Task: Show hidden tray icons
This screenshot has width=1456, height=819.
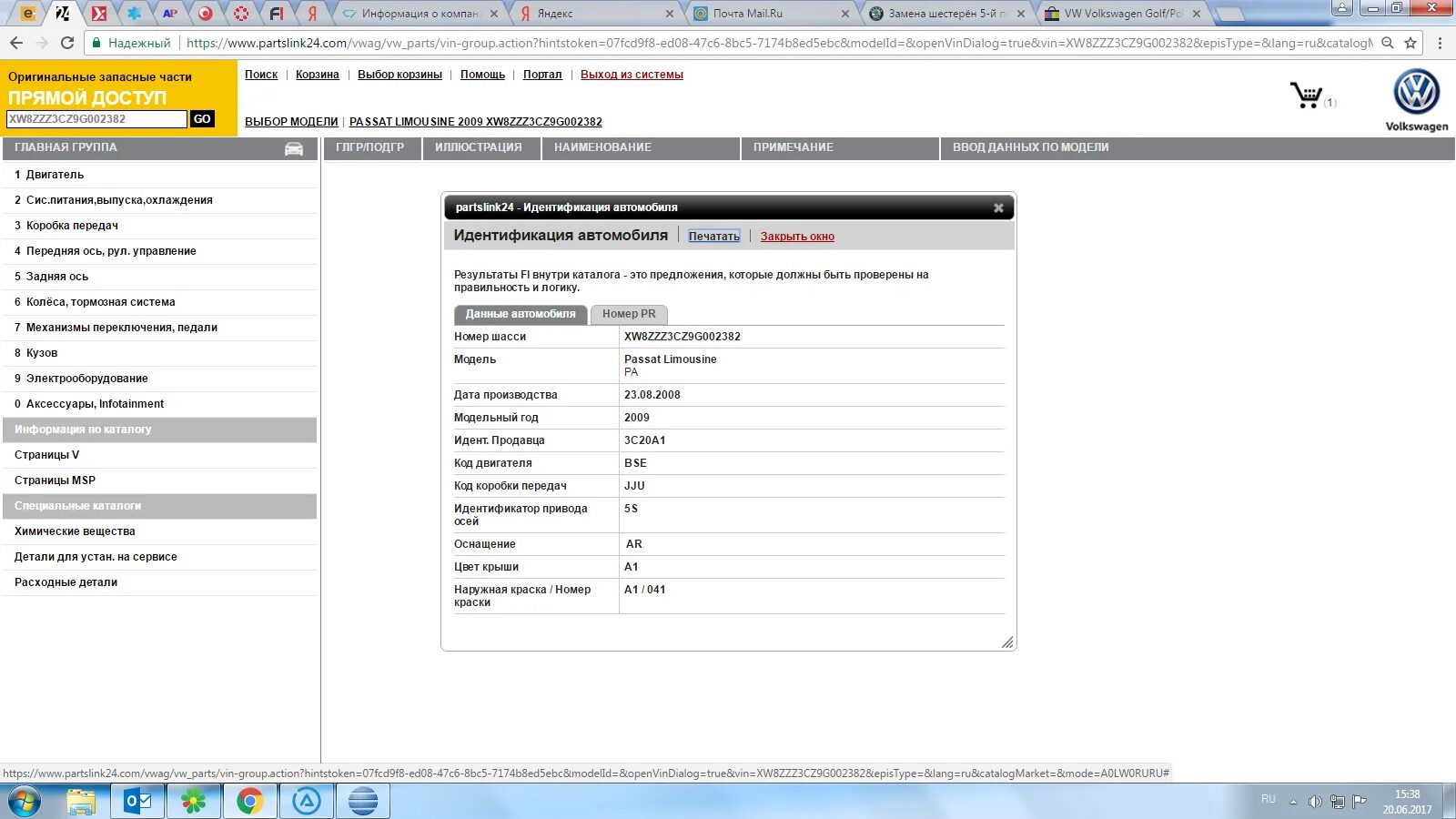Action: [1293, 802]
